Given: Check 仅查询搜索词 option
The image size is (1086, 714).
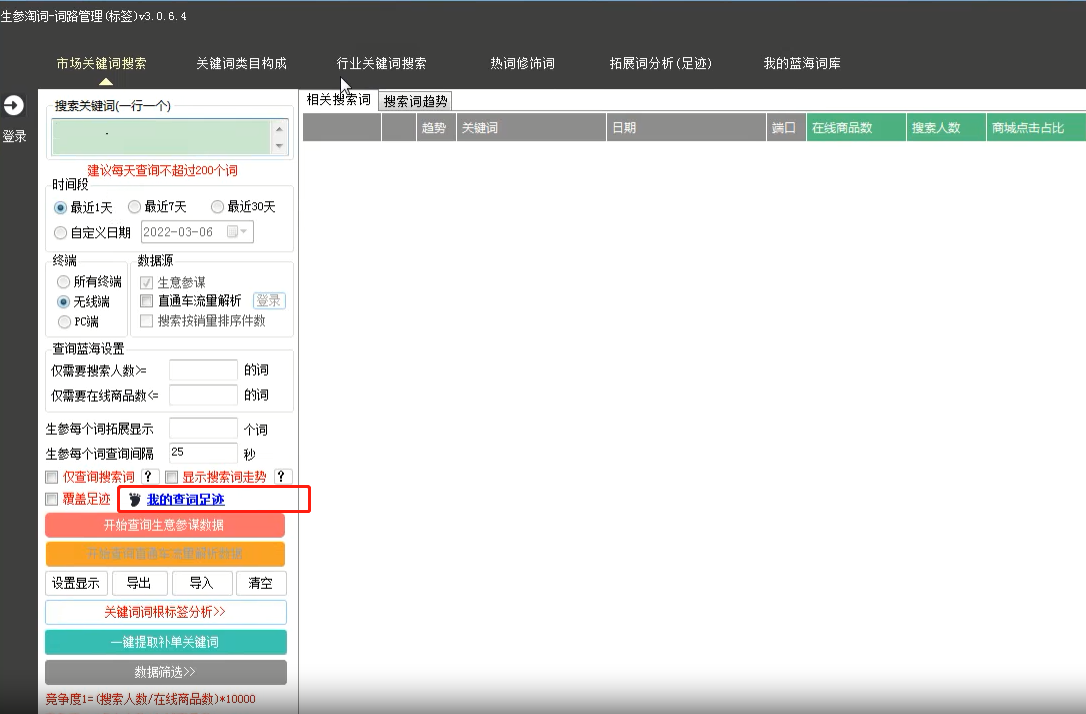Looking at the screenshot, I should point(51,477).
